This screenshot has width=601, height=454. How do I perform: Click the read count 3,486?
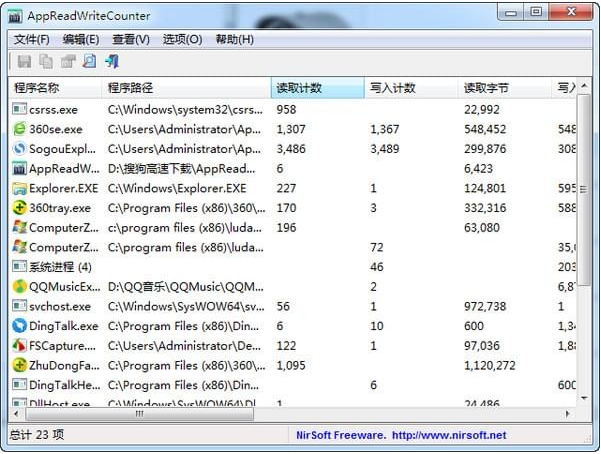click(291, 148)
